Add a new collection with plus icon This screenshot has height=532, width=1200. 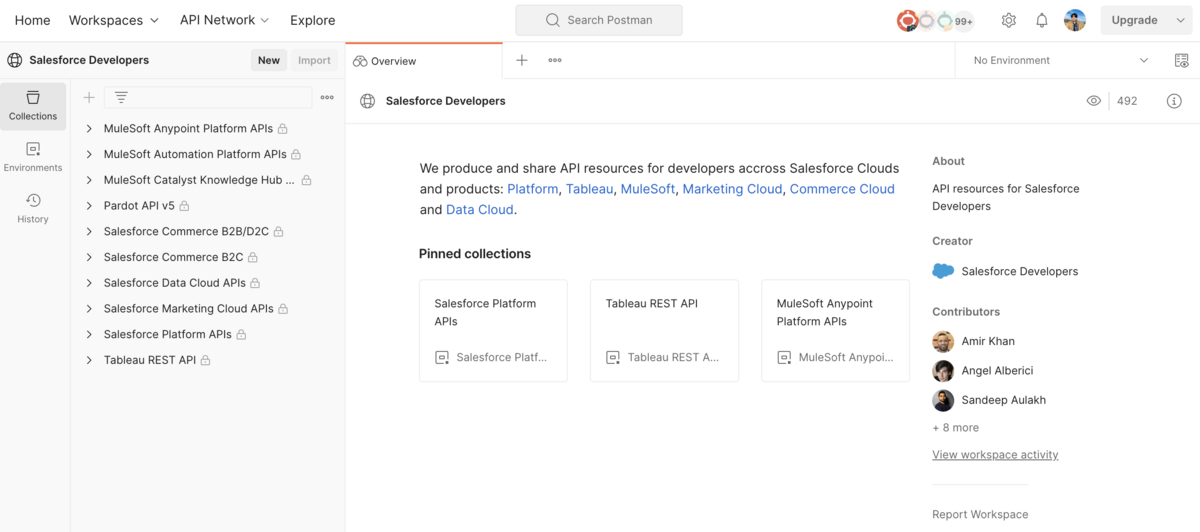click(89, 97)
